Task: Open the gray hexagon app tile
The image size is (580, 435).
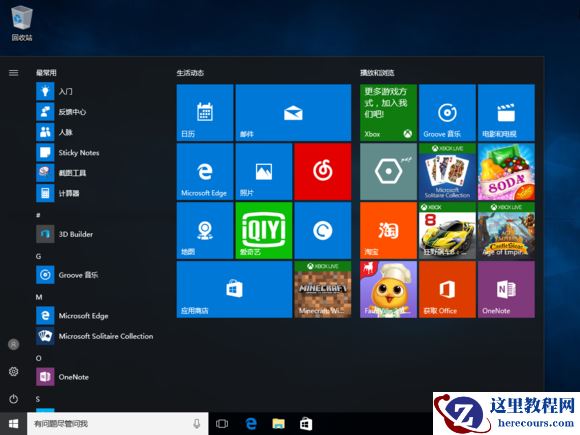Action: click(388, 172)
